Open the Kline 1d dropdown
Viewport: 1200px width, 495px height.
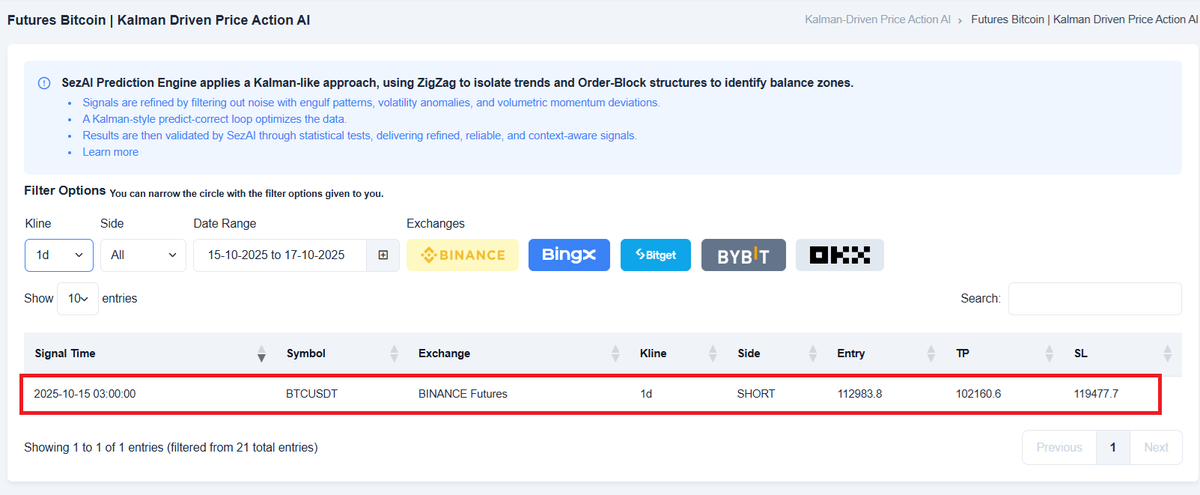coord(59,255)
